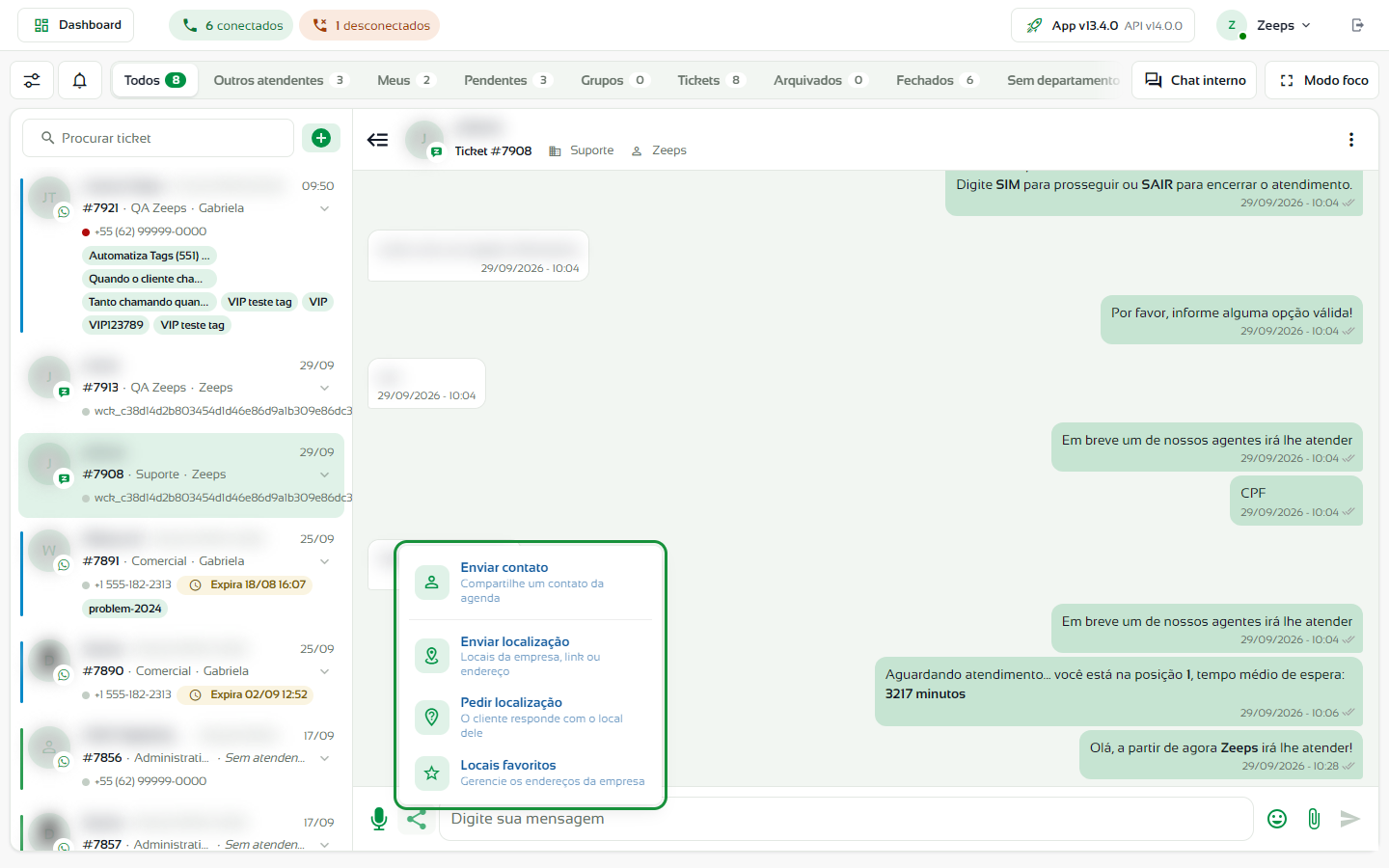Open the Grupos tab
Viewport: 1389px width, 868px height.
[x=614, y=80]
